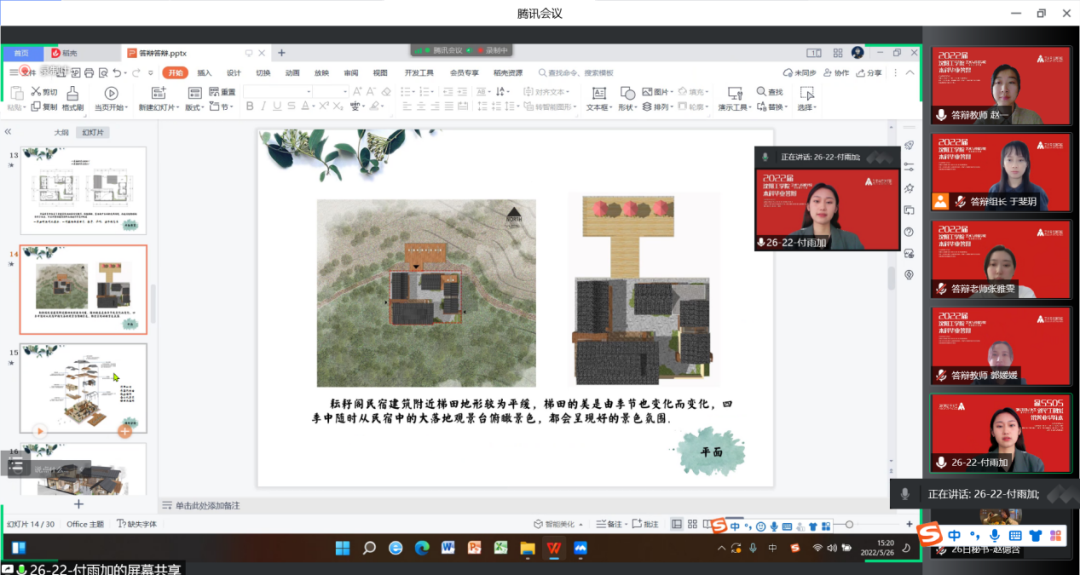
Task: Switch to Normal view in status bar
Action: [676, 524]
